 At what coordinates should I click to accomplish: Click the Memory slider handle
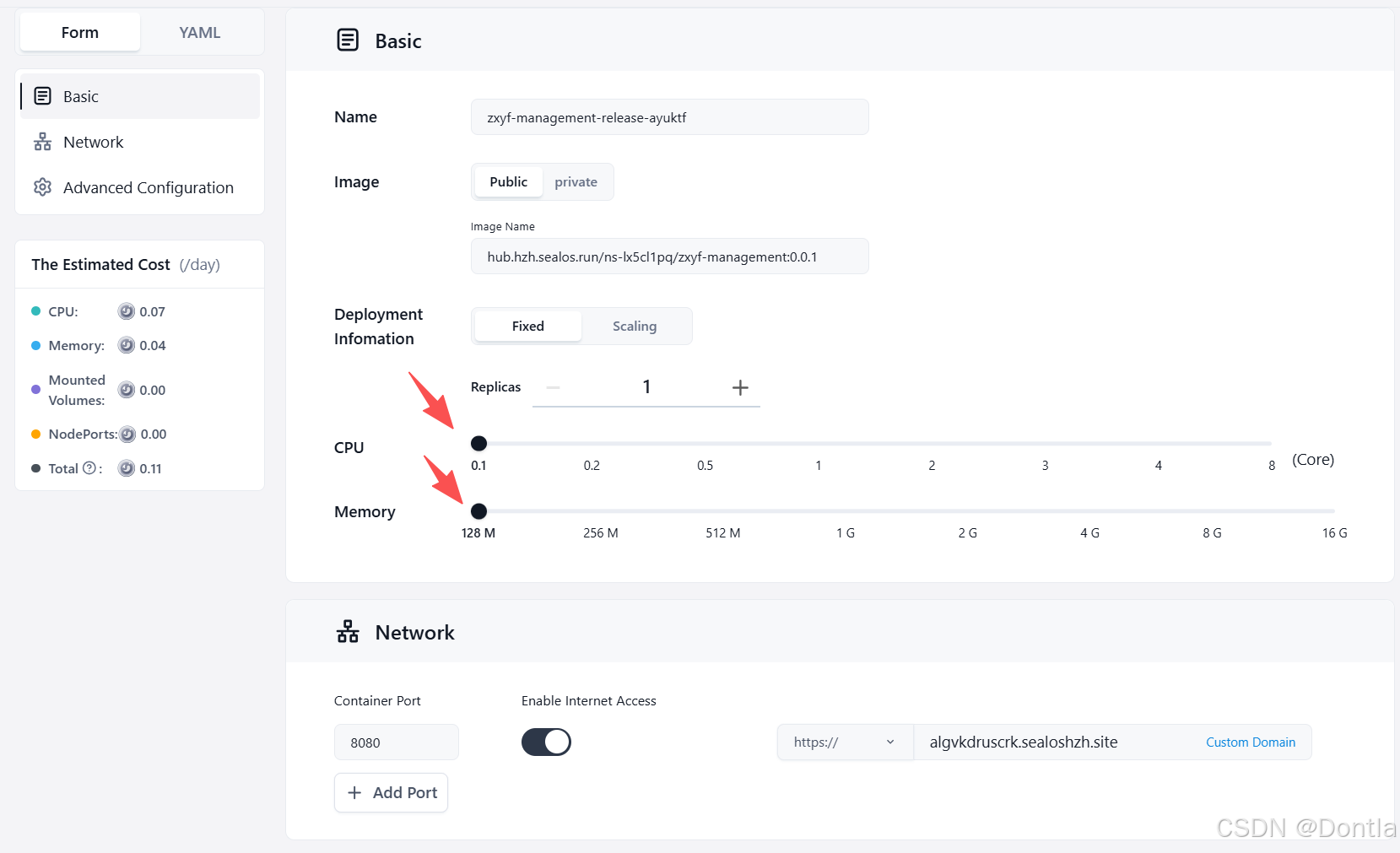pos(478,510)
